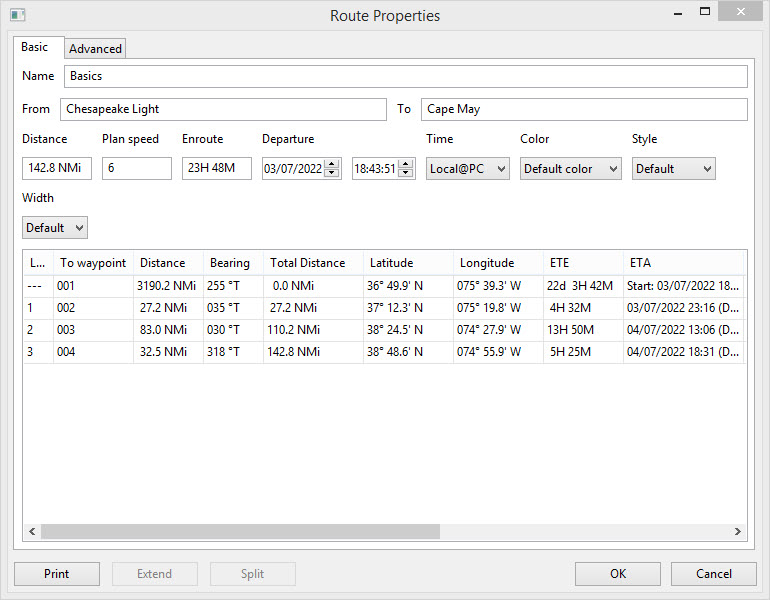Click the Total Distance column header
Viewport: 770px width, 600px height.
308,263
